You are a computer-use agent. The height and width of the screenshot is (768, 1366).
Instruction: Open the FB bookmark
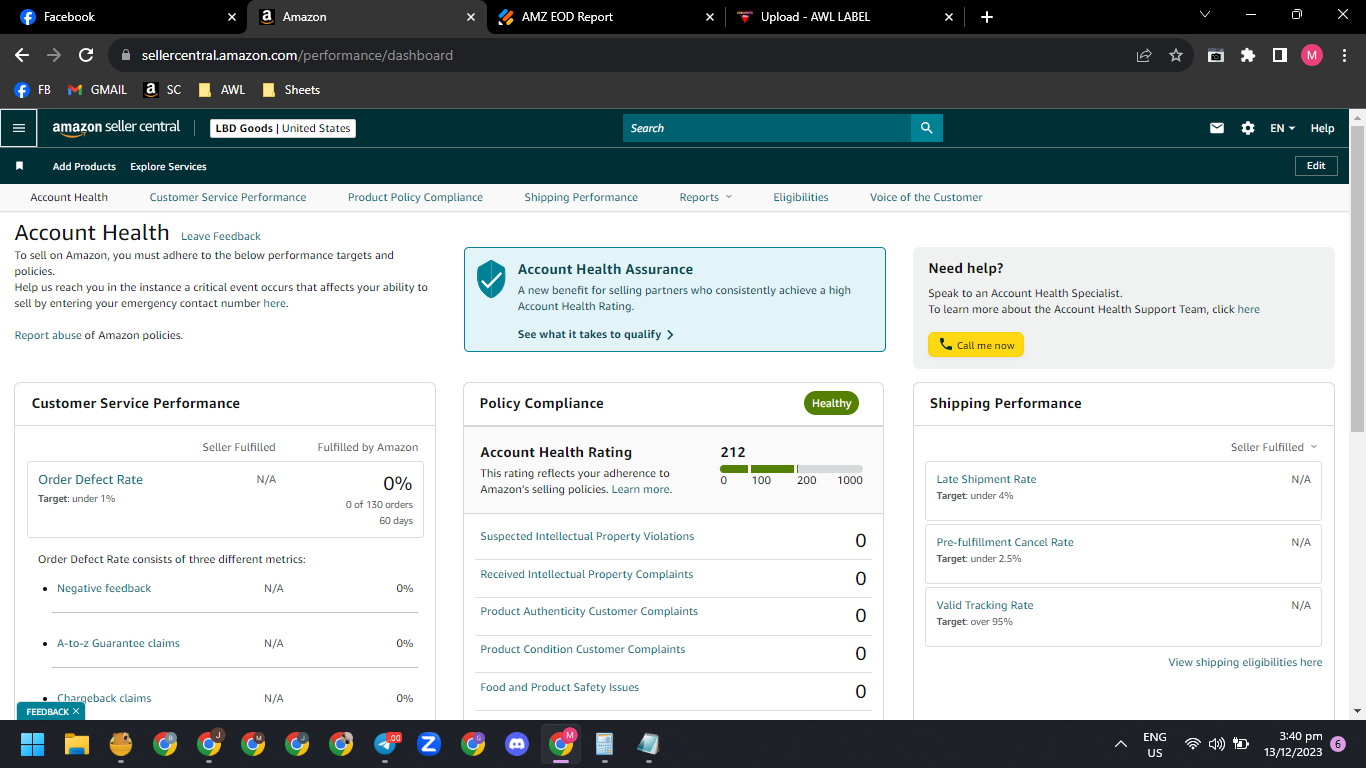click(x=33, y=89)
